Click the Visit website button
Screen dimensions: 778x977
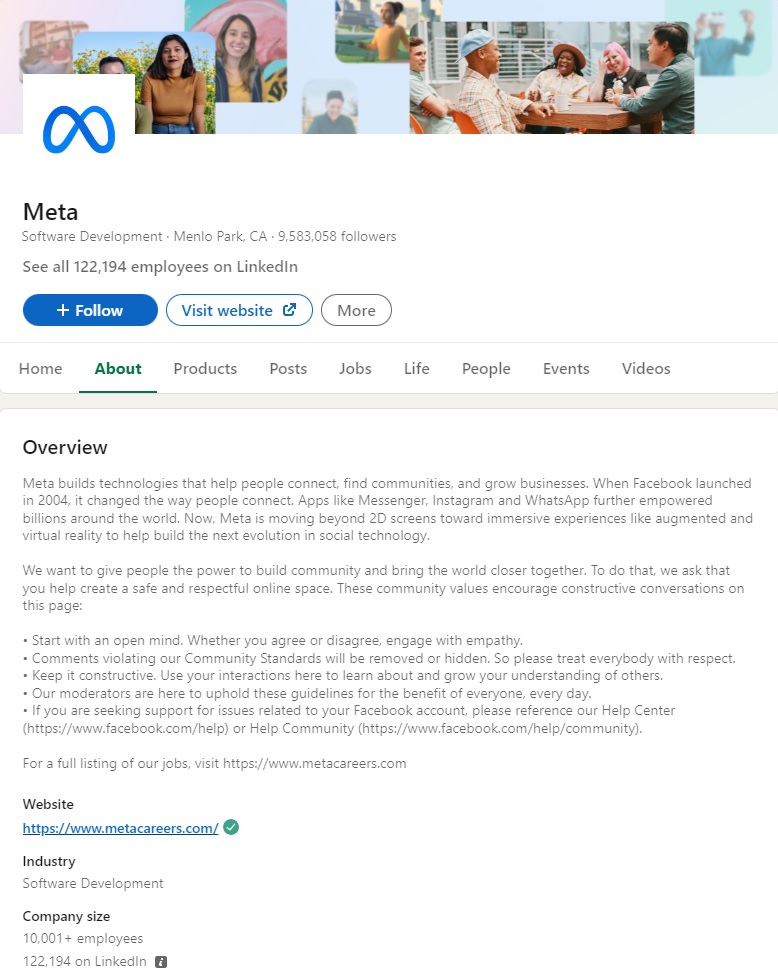point(239,310)
